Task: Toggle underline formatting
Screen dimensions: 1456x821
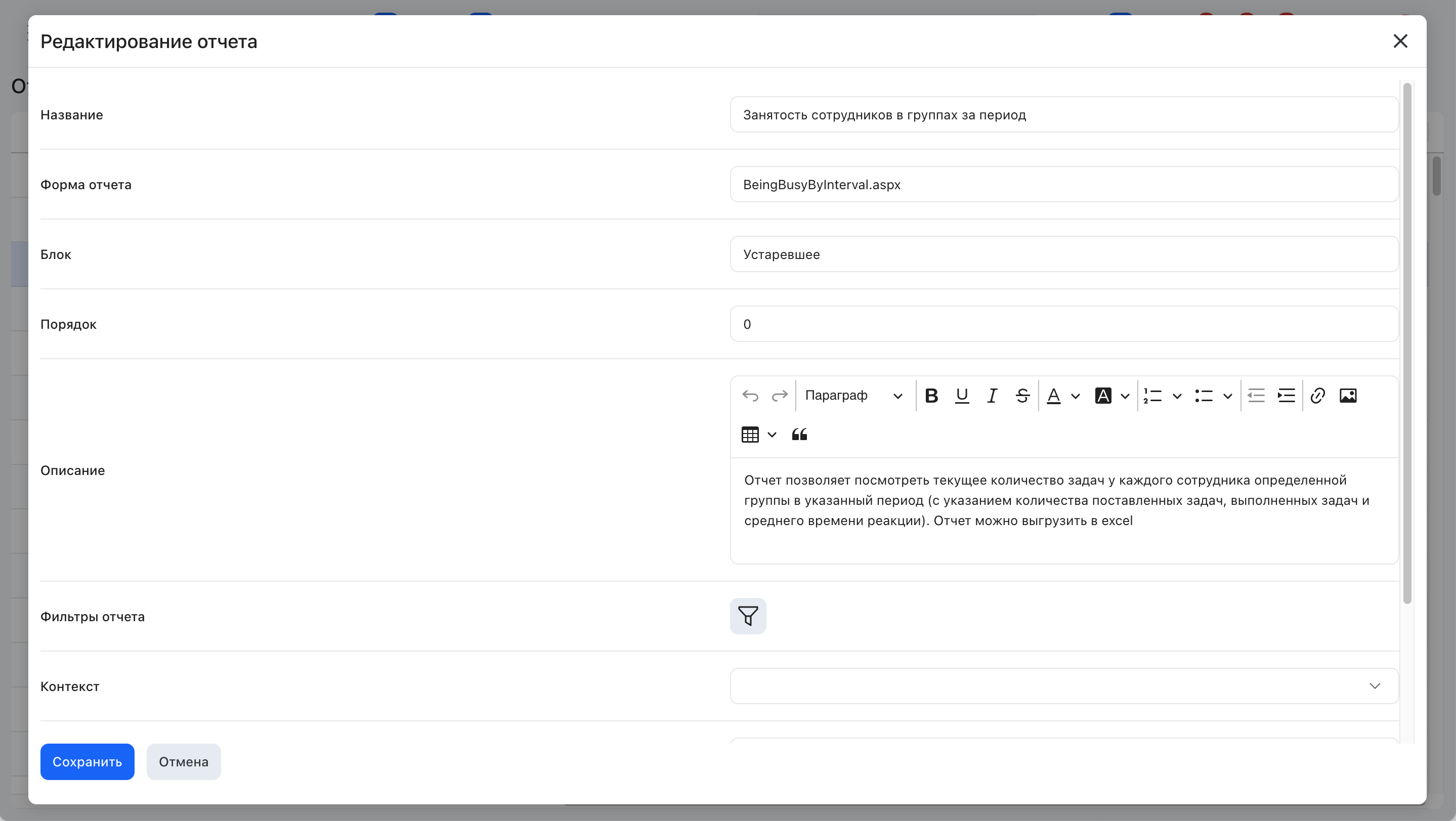Action: click(x=961, y=396)
